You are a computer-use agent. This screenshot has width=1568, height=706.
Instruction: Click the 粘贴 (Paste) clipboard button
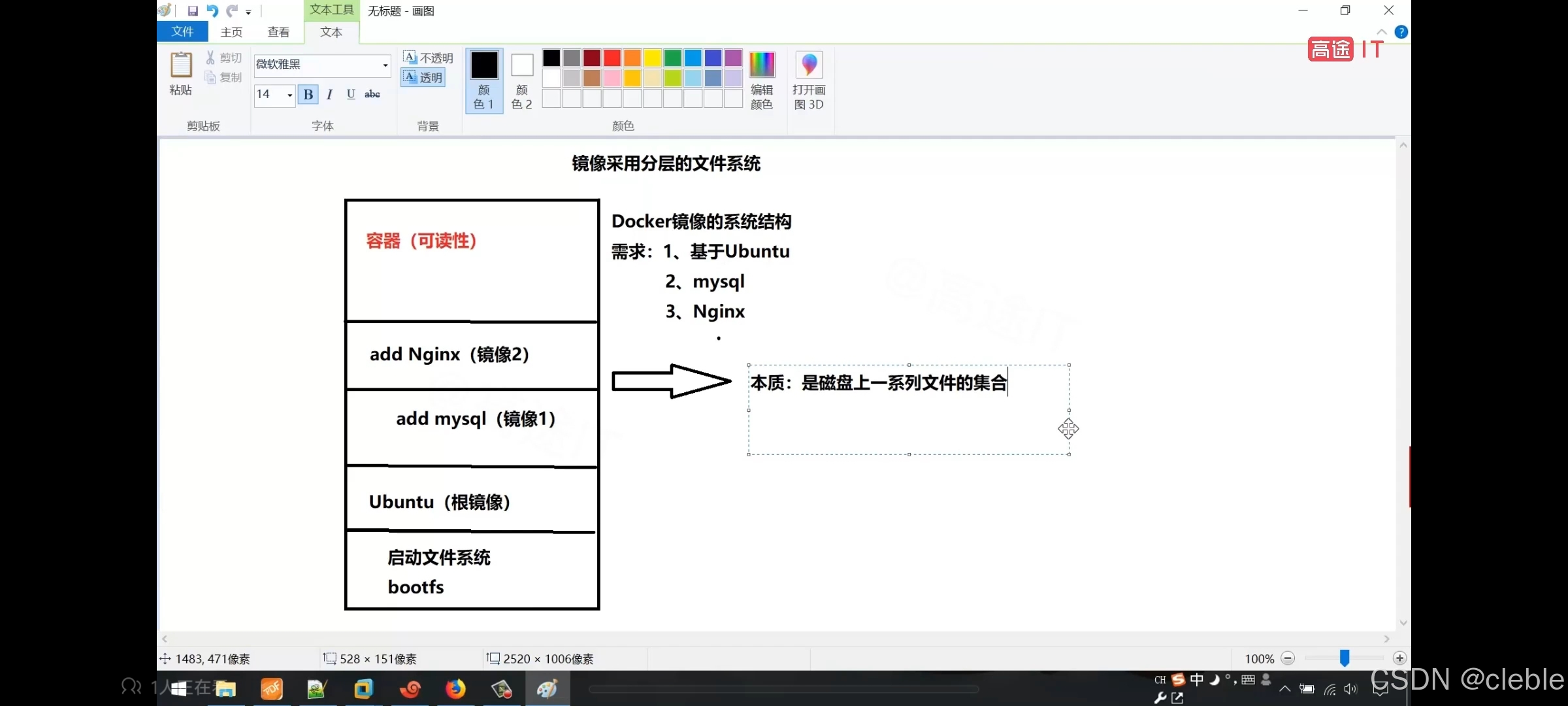pyautogui.click(x=181, y=74)
